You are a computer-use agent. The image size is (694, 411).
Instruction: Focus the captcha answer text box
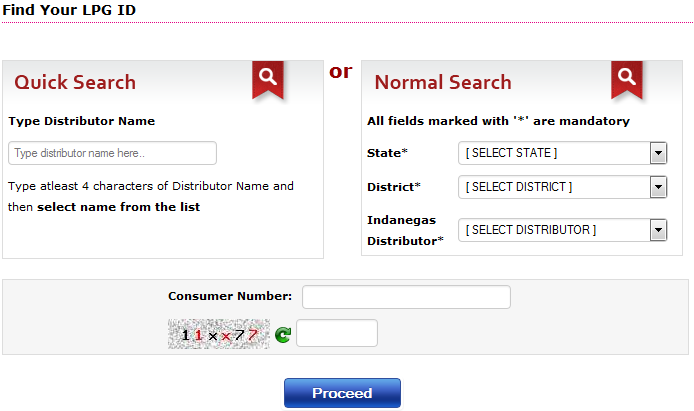point(337,333)
